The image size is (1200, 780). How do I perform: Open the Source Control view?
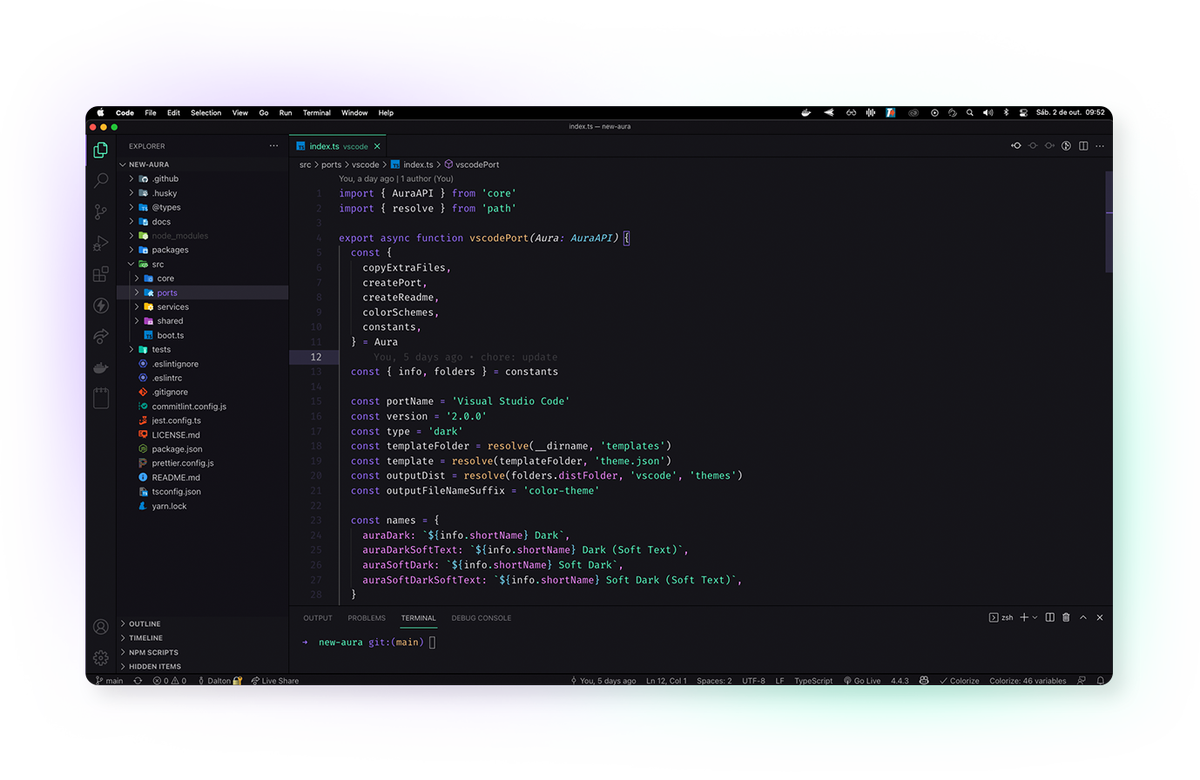click(101, 212)
